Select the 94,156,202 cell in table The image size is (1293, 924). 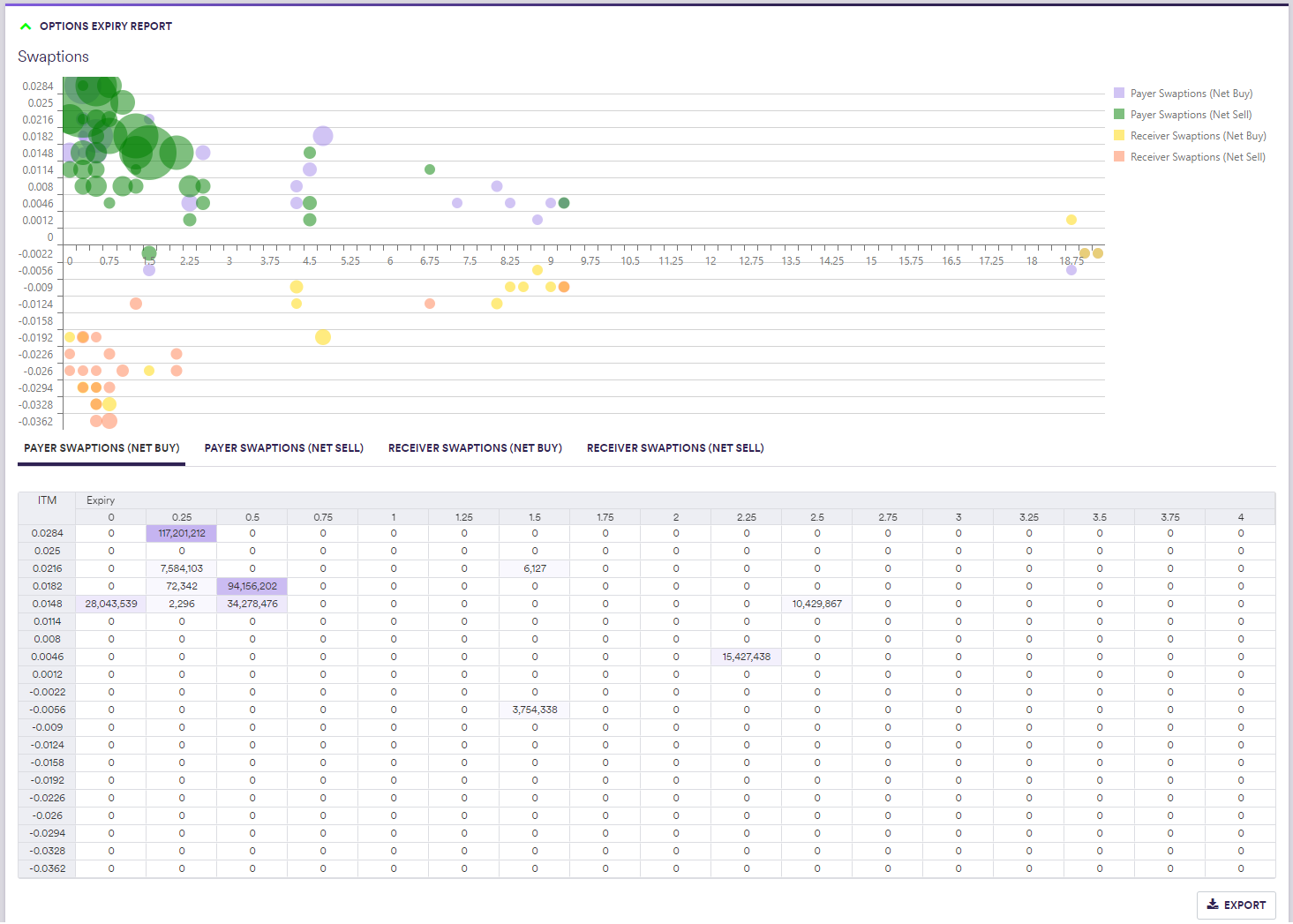tap(252, 586)
